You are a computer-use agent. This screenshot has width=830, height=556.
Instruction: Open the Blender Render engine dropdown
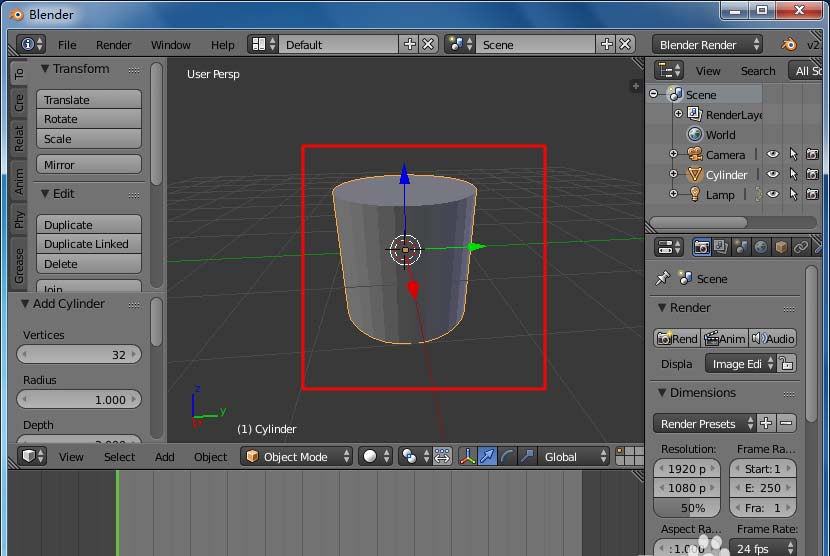(x=707, y=45)
